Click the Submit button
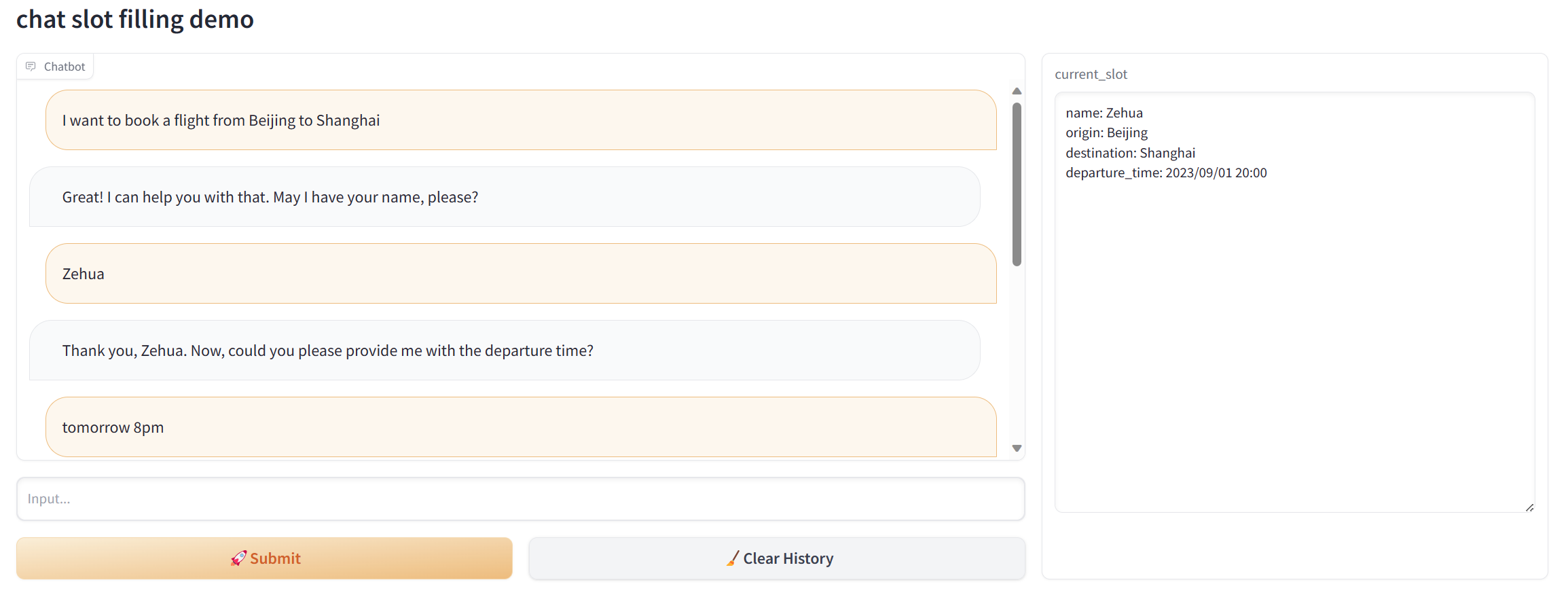 264,558
